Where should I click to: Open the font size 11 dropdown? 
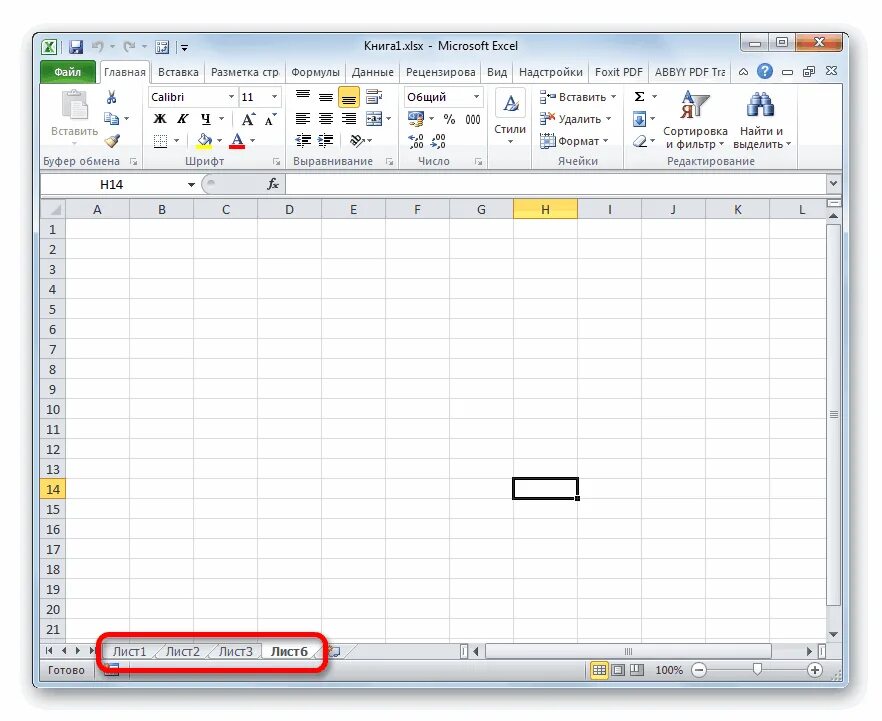tap(274, 97)
